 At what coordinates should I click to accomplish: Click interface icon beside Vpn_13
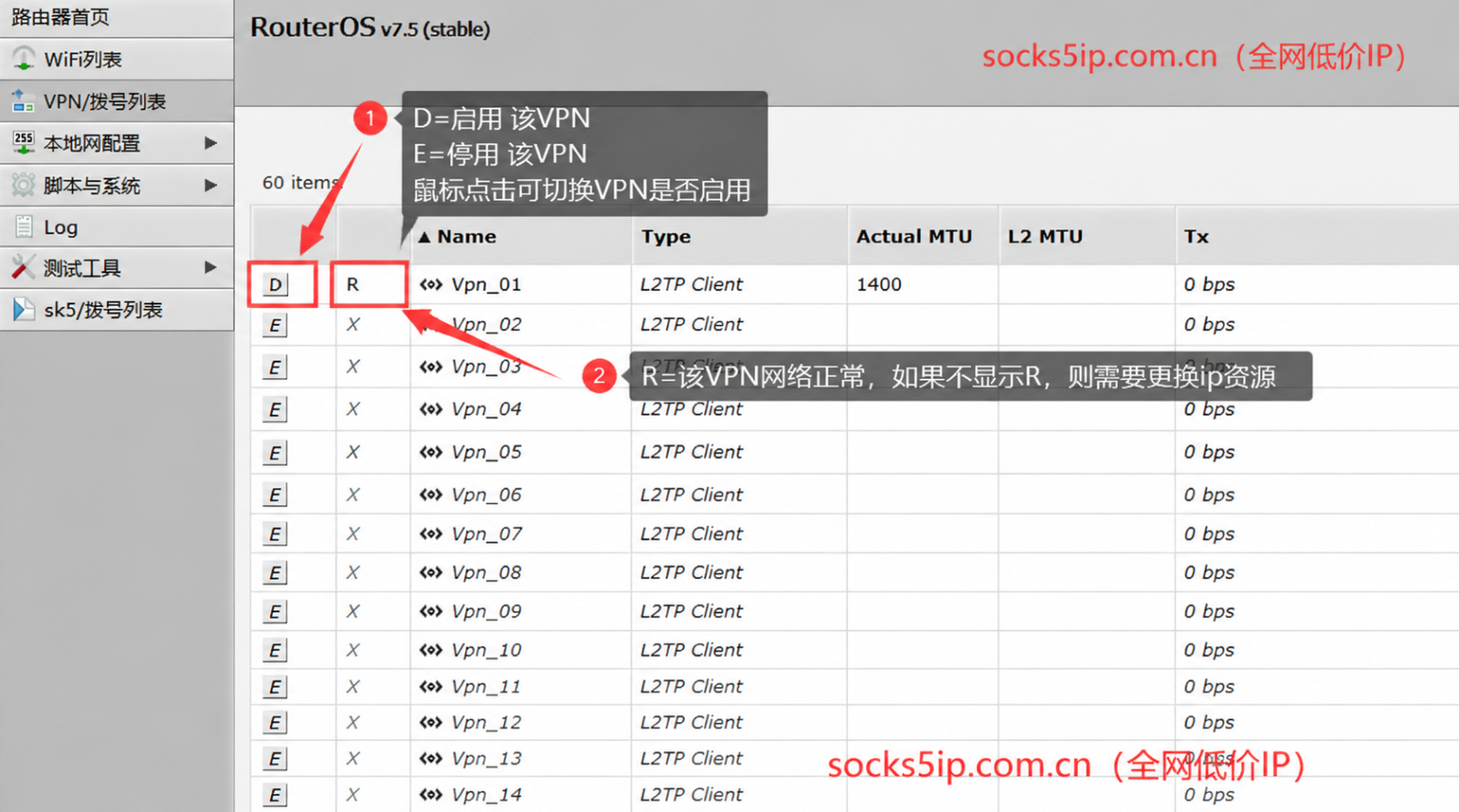[431, 758]
